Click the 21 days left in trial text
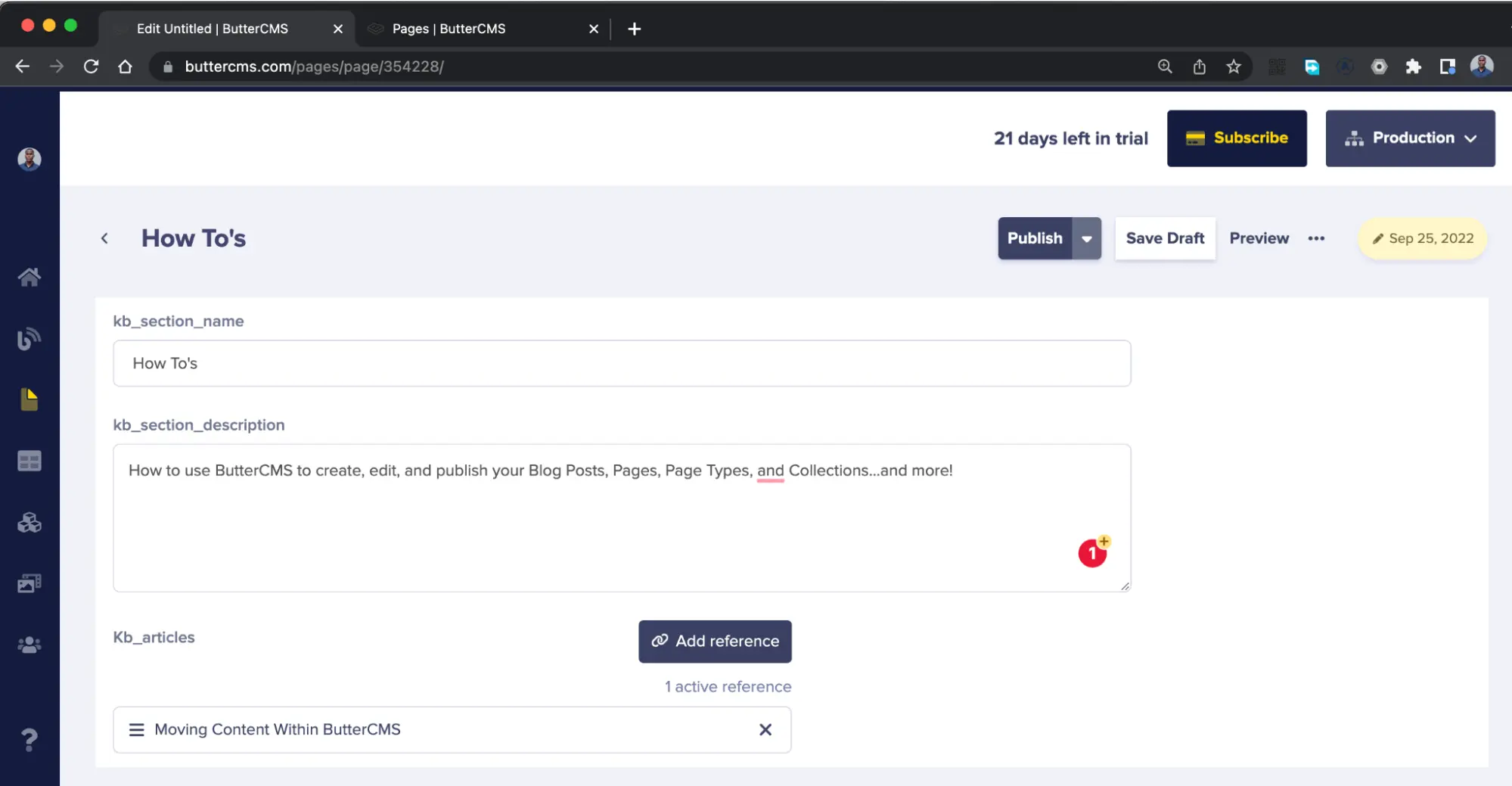The image size is (1512, 786). (1071, 138)
